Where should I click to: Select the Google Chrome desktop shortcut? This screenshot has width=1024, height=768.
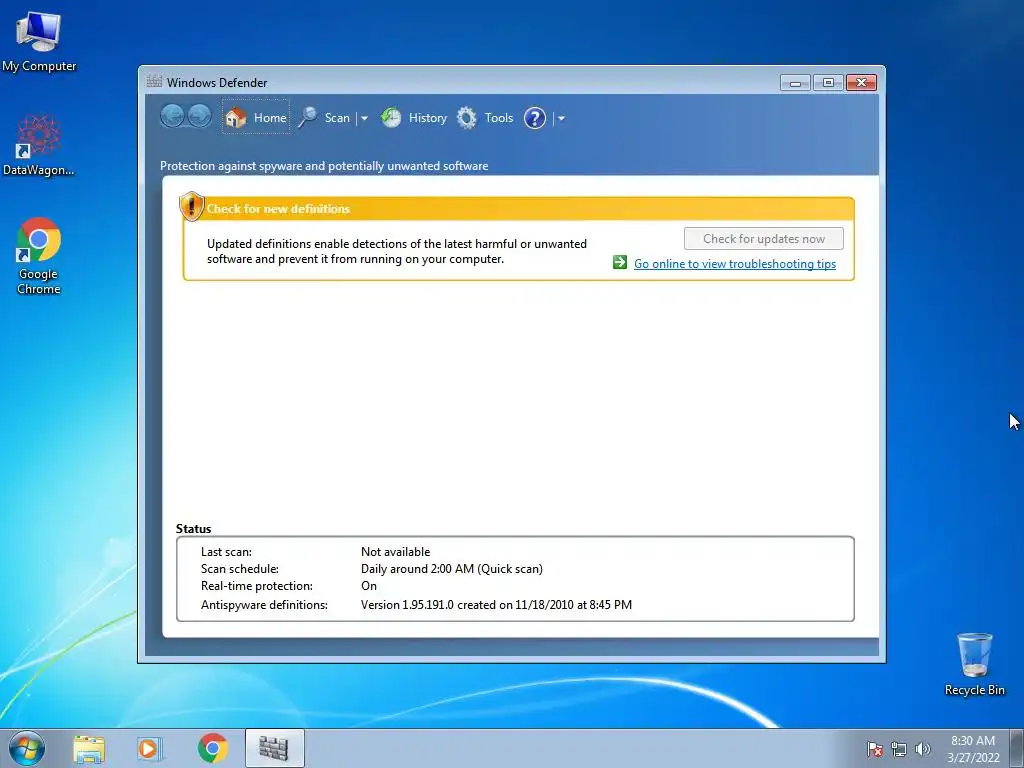click(x=39, y=256)
